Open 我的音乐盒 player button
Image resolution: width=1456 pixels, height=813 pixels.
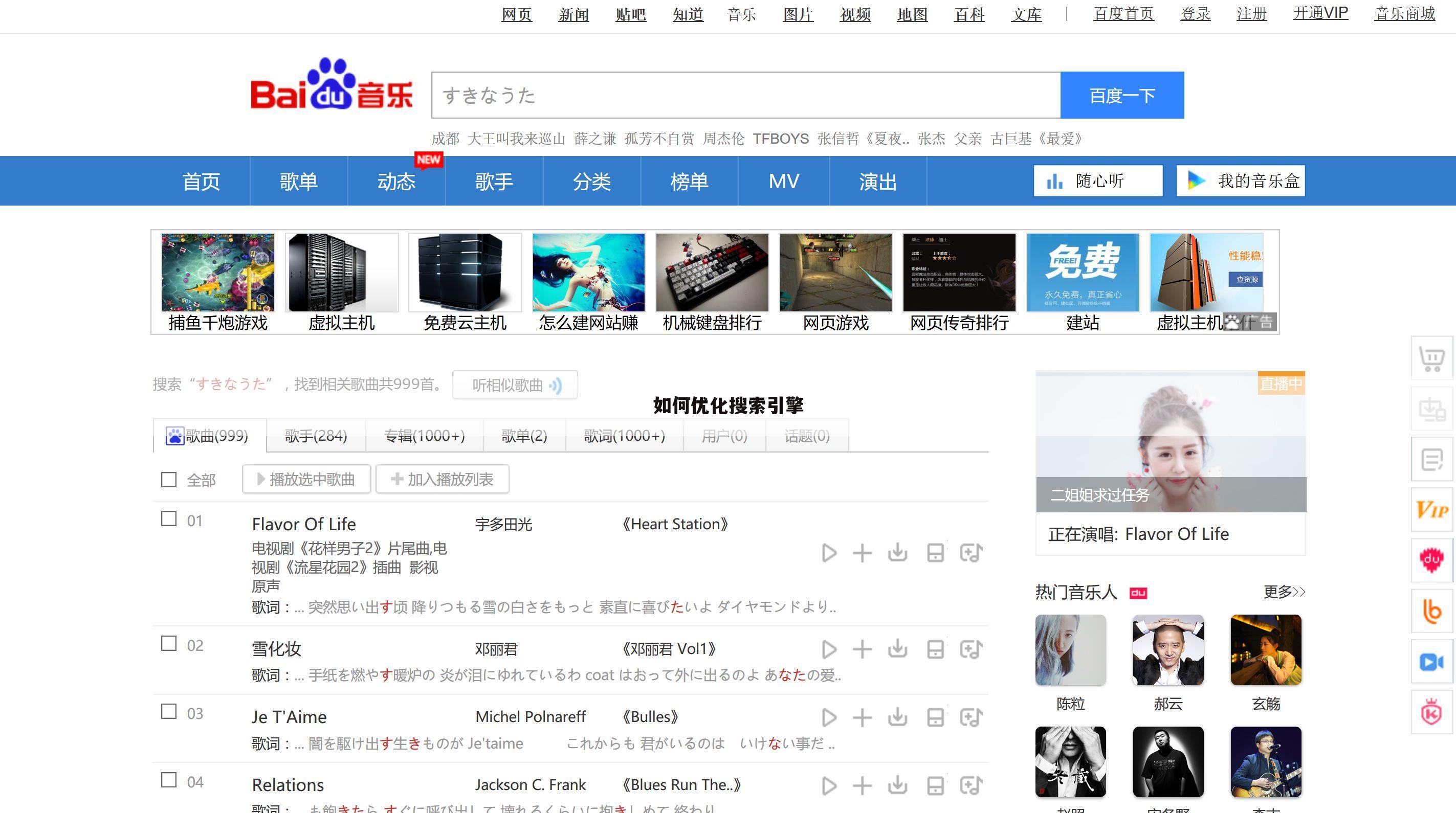click(x=1241, y=181)
